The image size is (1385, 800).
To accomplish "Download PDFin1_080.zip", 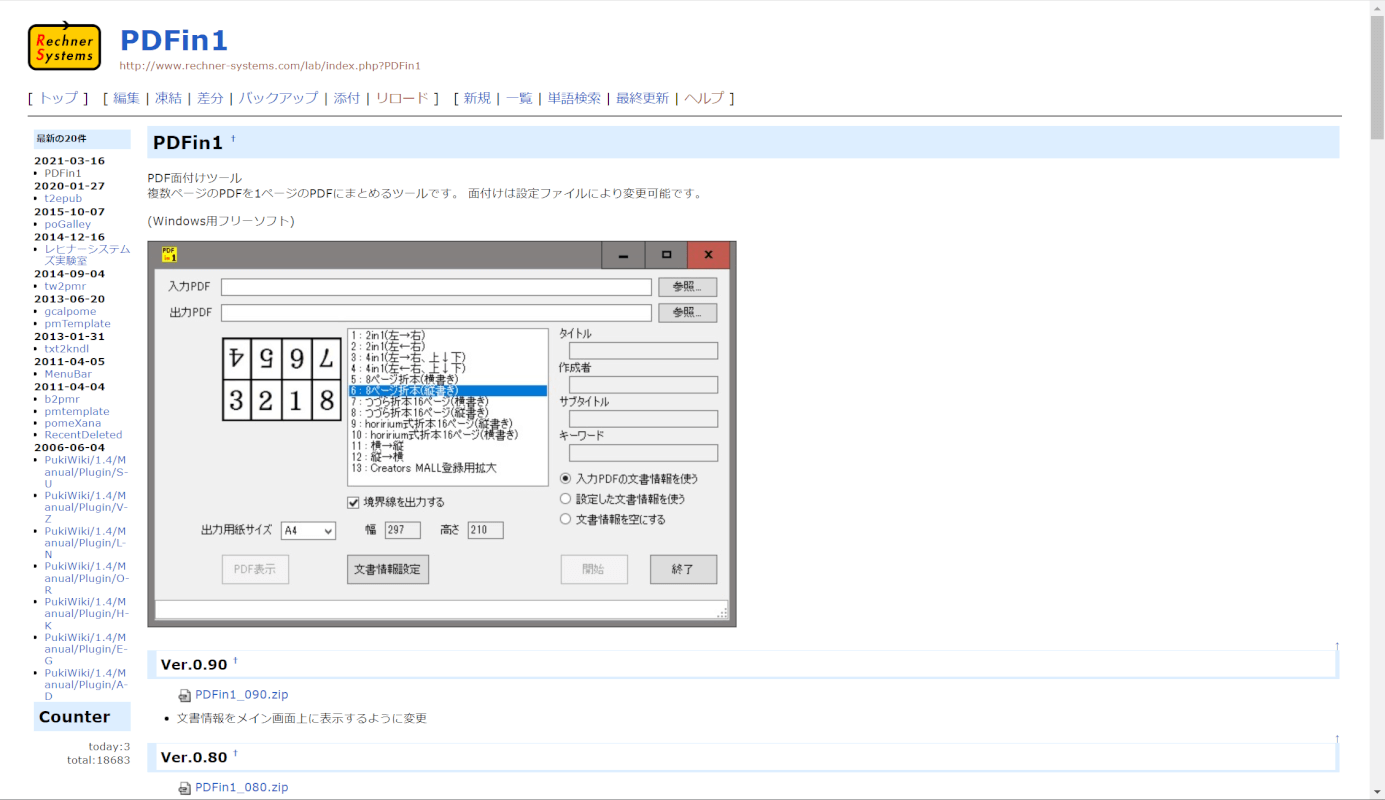I will 241,788.
